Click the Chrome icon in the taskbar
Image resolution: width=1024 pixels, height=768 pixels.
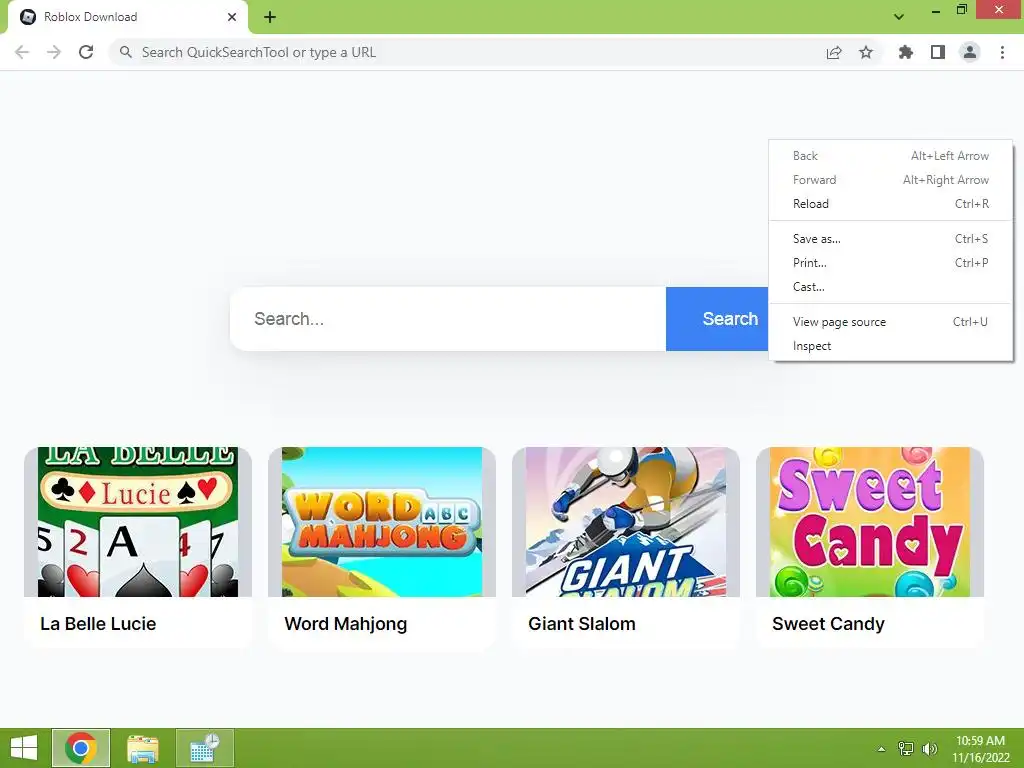click(81, 748)
